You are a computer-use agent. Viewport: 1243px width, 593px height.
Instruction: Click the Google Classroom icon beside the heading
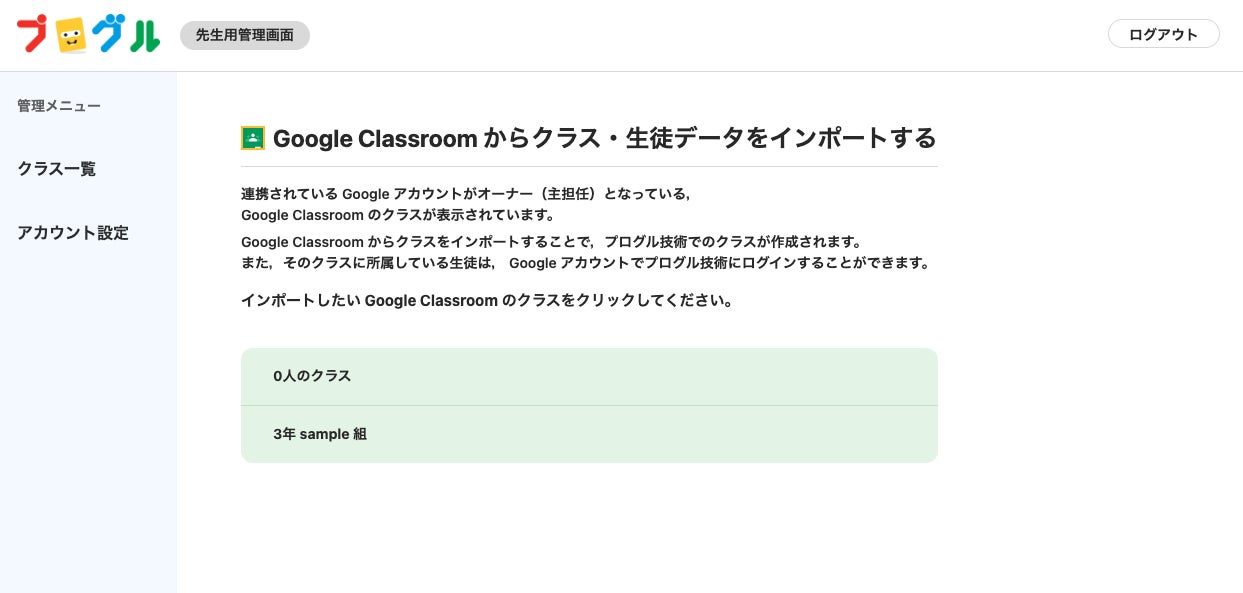point(253,138)
